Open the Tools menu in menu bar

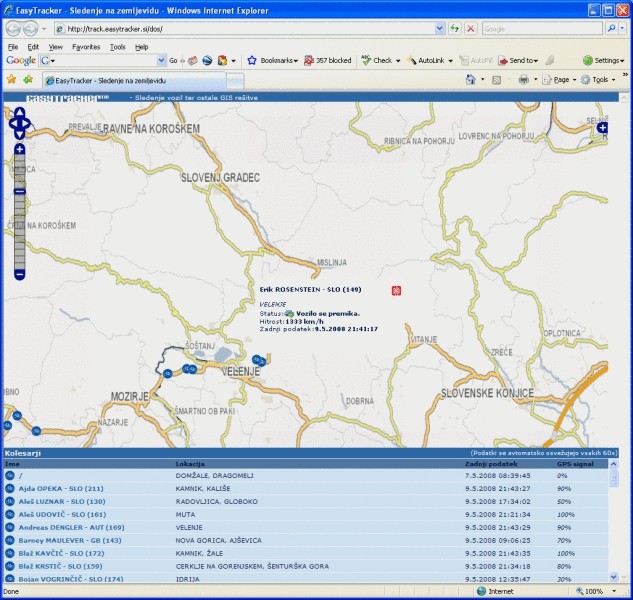click(117, 46)
